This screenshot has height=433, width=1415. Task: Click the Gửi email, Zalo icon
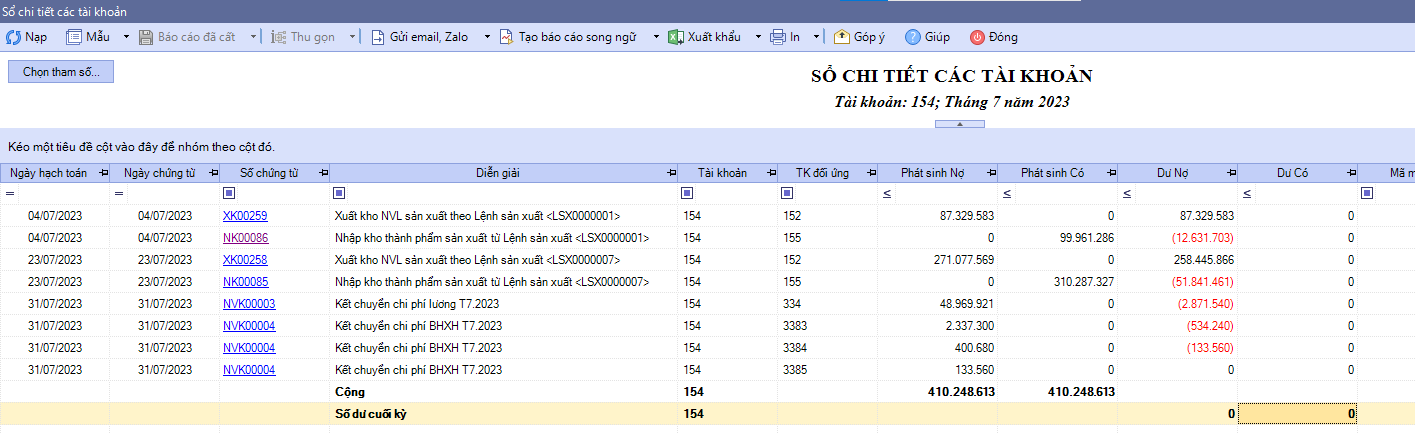click(x=377, y=37)
